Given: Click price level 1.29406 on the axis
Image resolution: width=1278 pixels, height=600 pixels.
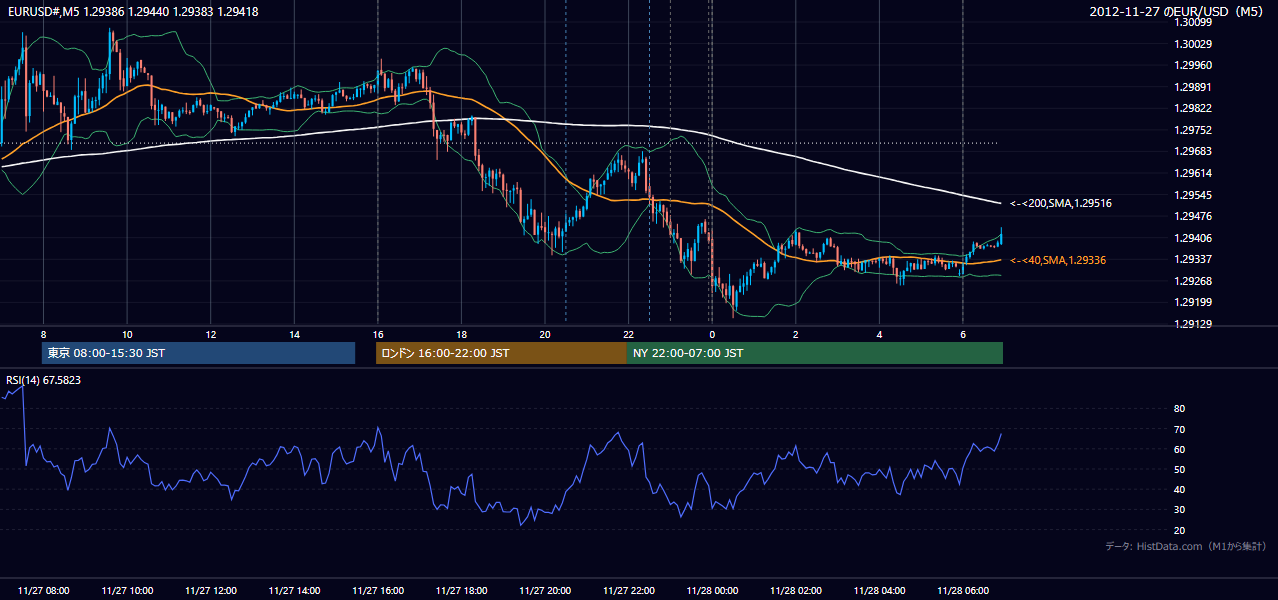Looking at the screenshot, I should pyautogui.click(x=1194, y=238).
